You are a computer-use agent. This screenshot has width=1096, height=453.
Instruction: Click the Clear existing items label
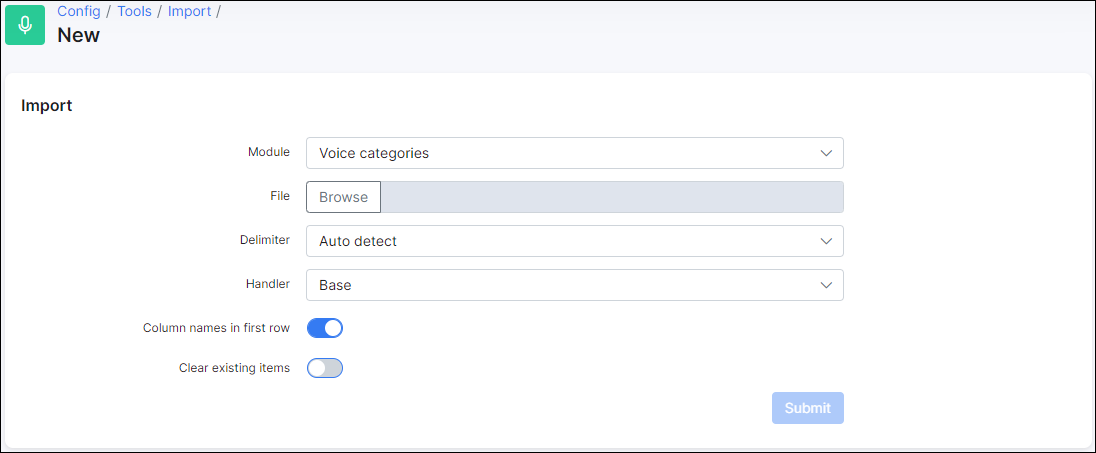click(x=234, y=368)
